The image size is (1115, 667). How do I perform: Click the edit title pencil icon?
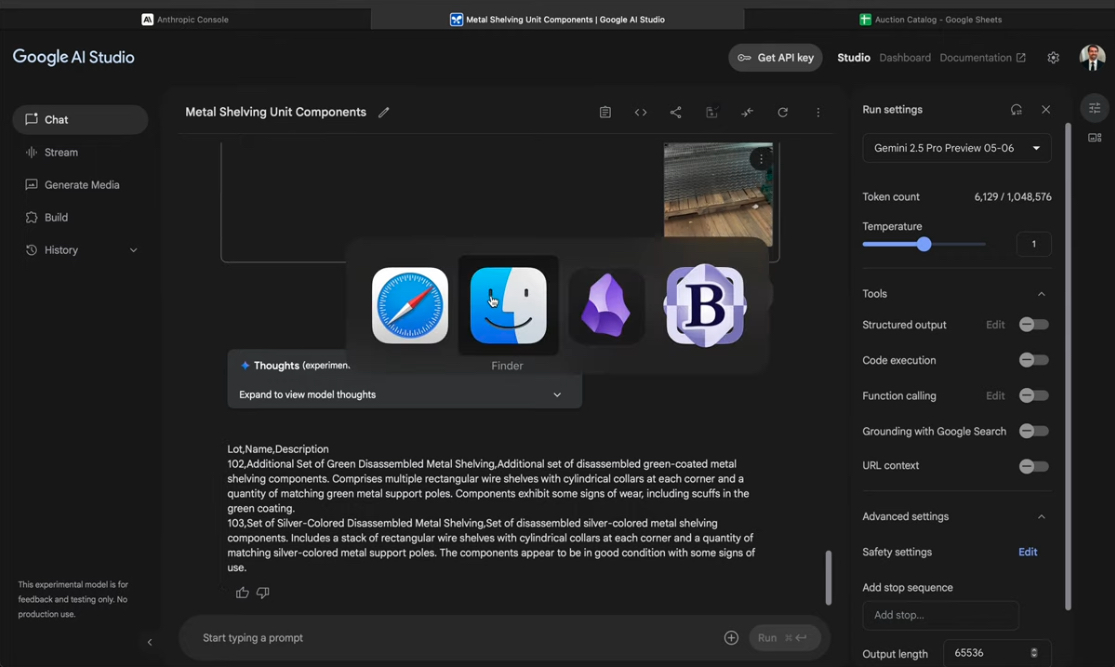(384, 113)
